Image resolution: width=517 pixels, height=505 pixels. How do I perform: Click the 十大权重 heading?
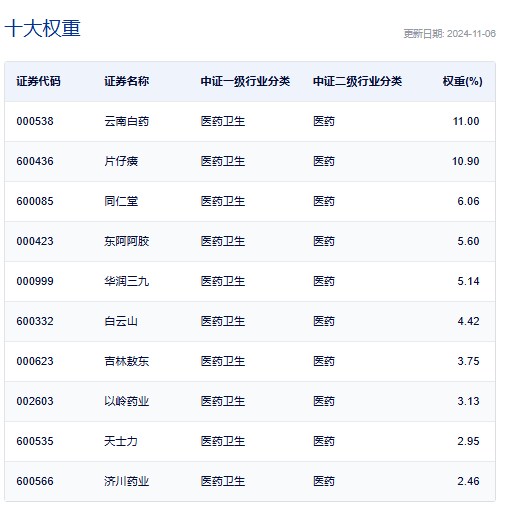point(43,28)
